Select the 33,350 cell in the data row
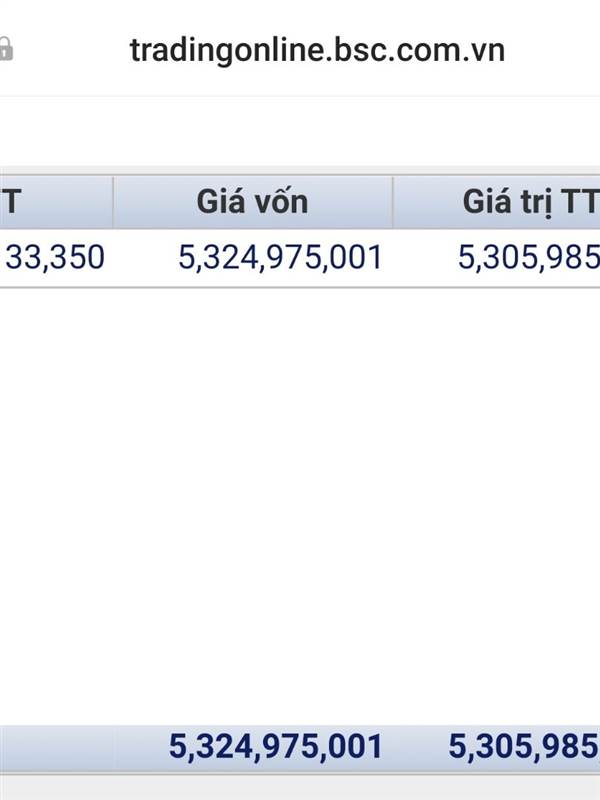600x800 pixels. click(55, 257)
